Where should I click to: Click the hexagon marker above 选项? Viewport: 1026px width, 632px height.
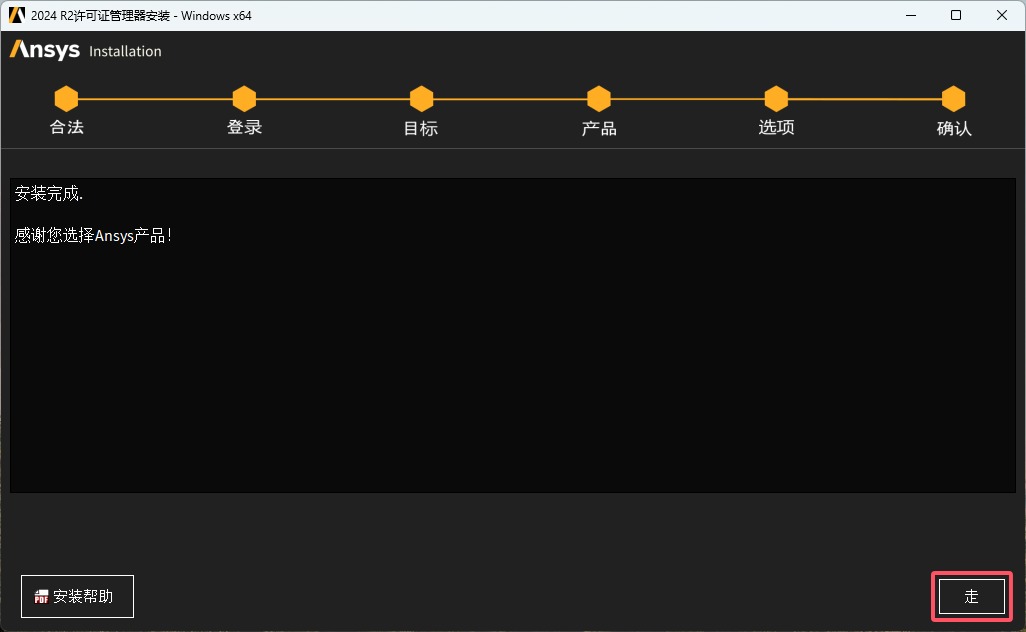776,99
